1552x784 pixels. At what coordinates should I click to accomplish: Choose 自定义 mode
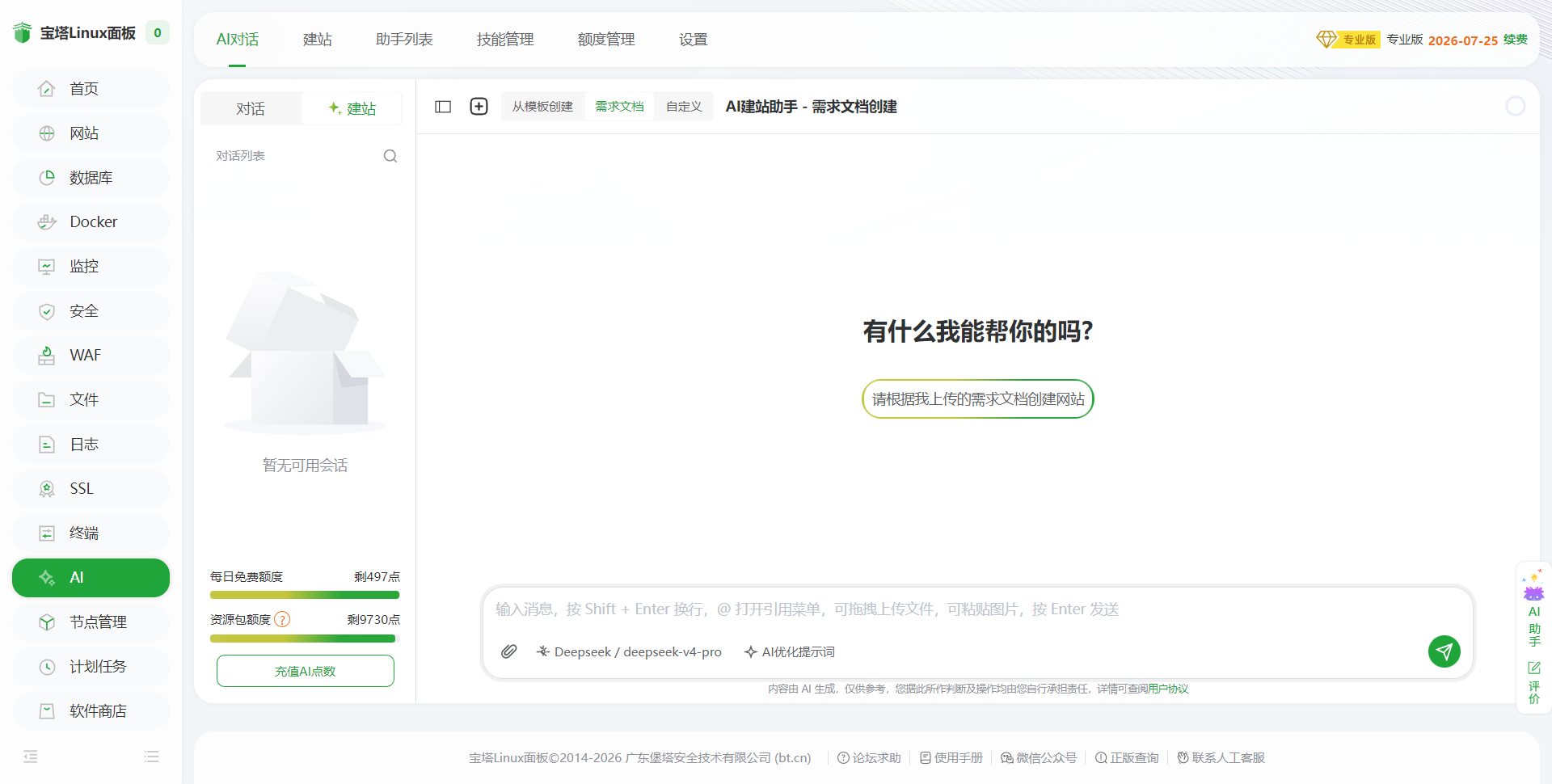tap(684, 107)
